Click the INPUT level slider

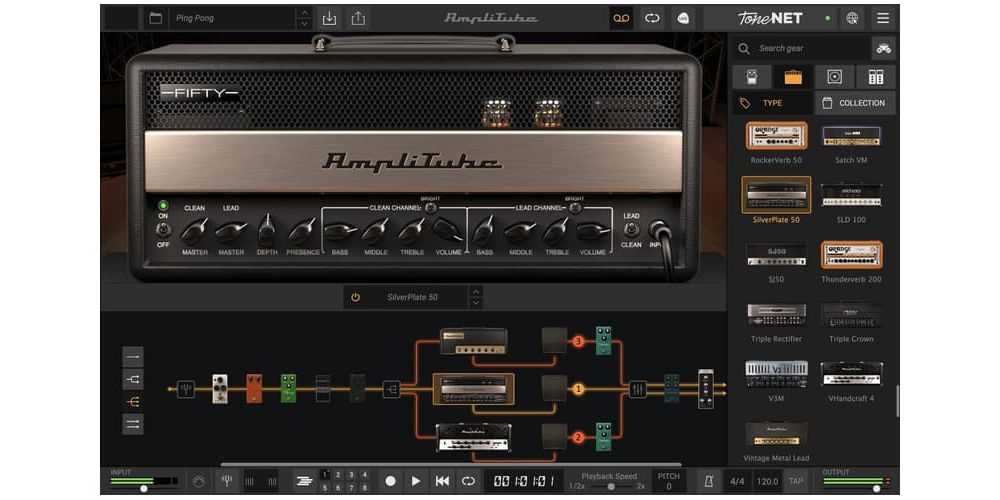coord(145,488)
